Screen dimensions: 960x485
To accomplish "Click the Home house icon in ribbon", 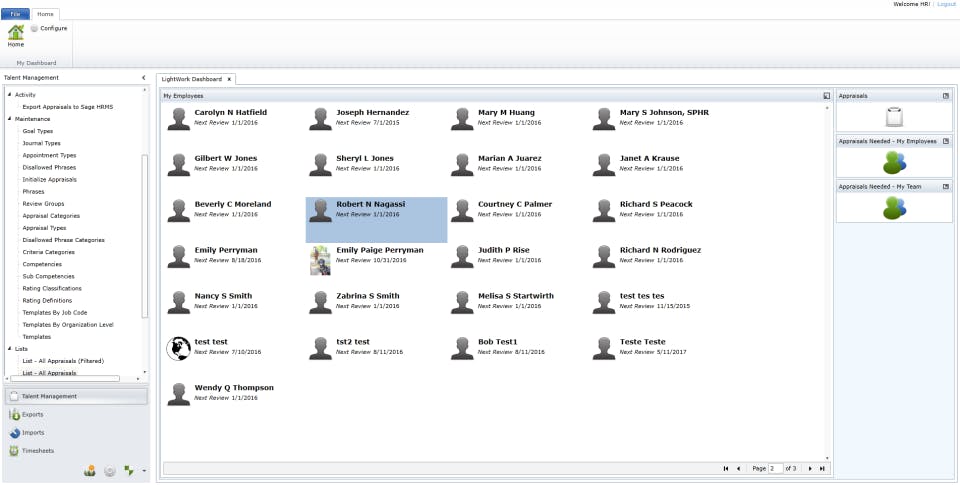I will [x=15, y=32].
